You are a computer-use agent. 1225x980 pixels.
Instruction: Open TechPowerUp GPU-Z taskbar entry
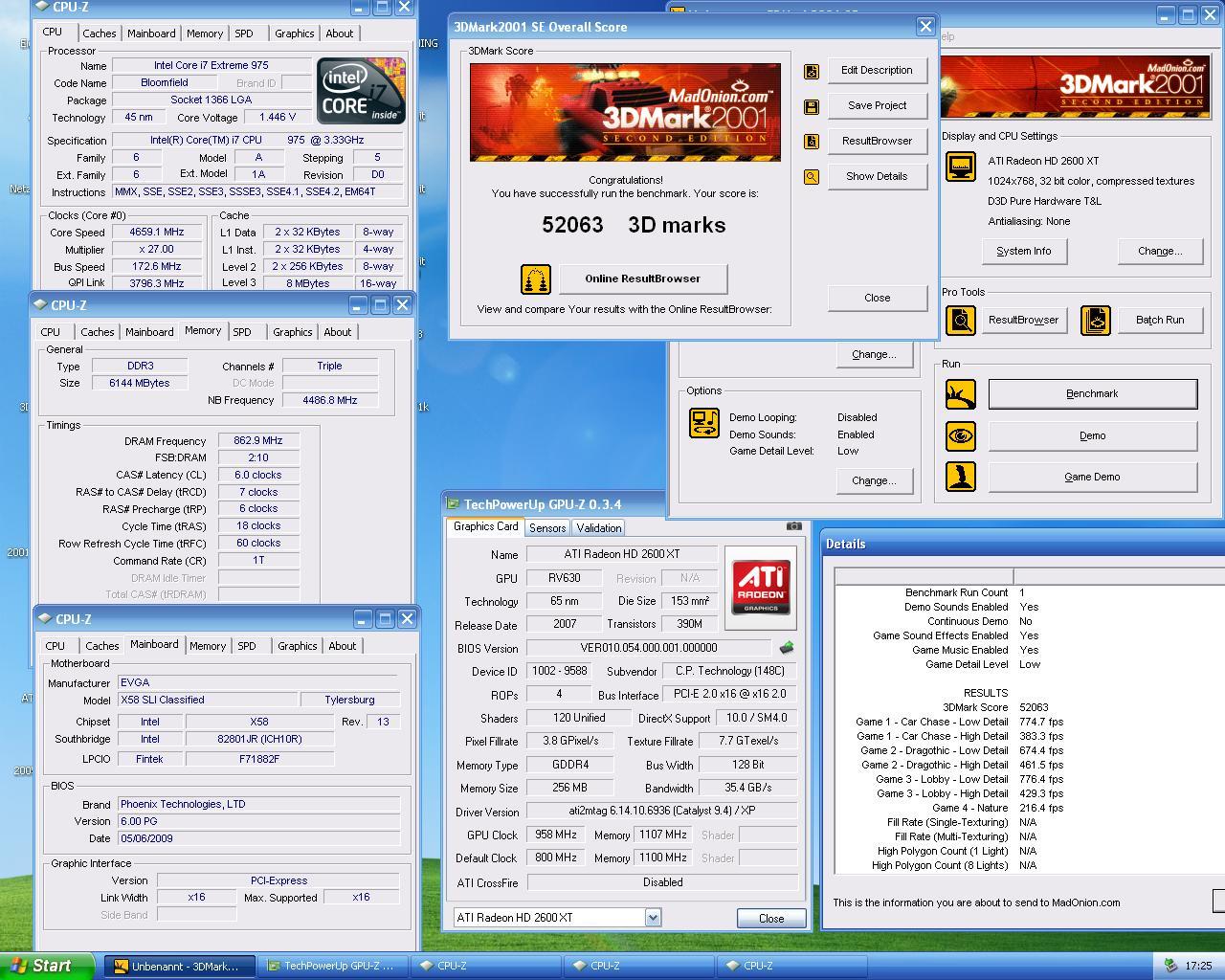[x=332, y=967]
